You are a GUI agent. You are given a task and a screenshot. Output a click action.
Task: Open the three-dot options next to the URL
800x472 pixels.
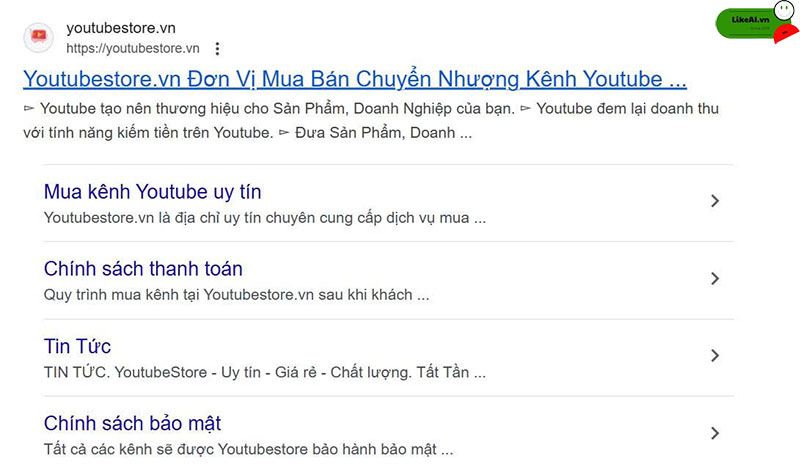point(217,48)
